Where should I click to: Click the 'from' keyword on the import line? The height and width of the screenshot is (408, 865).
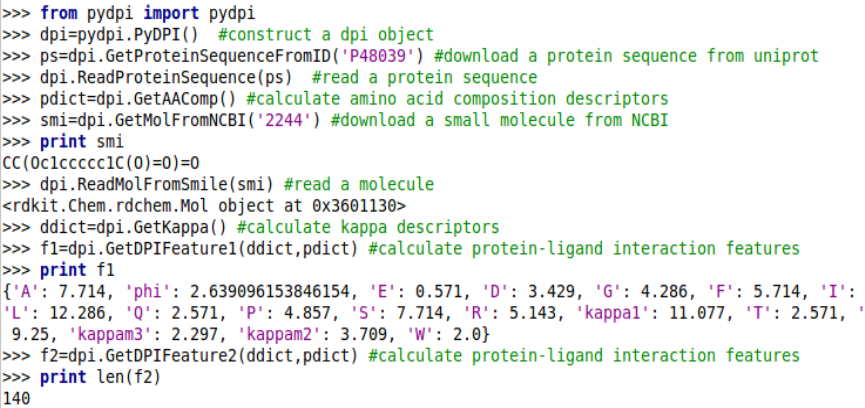tap(58, 14)
